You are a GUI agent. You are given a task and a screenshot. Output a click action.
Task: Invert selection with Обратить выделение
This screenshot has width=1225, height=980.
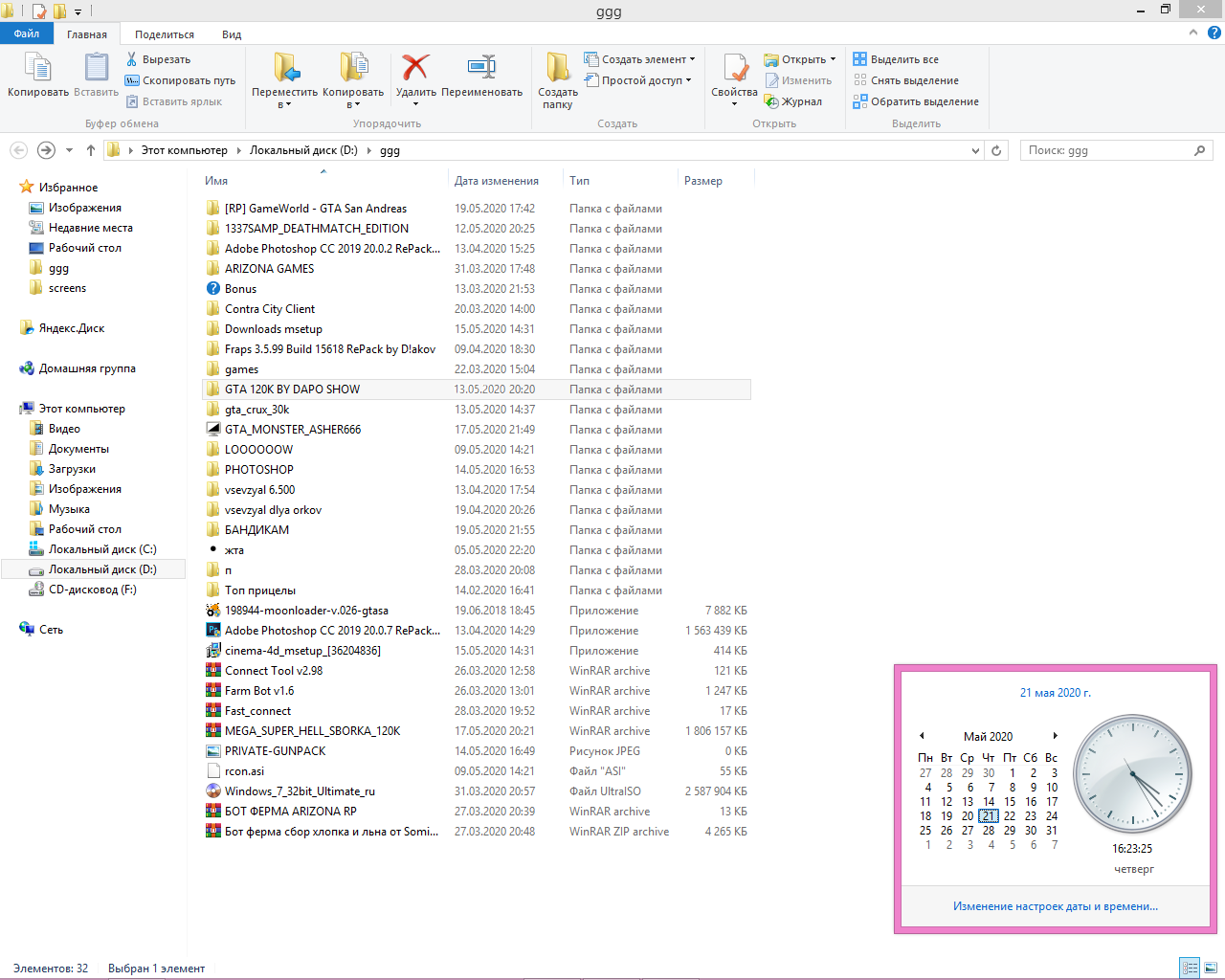click(x=924, y=101)
